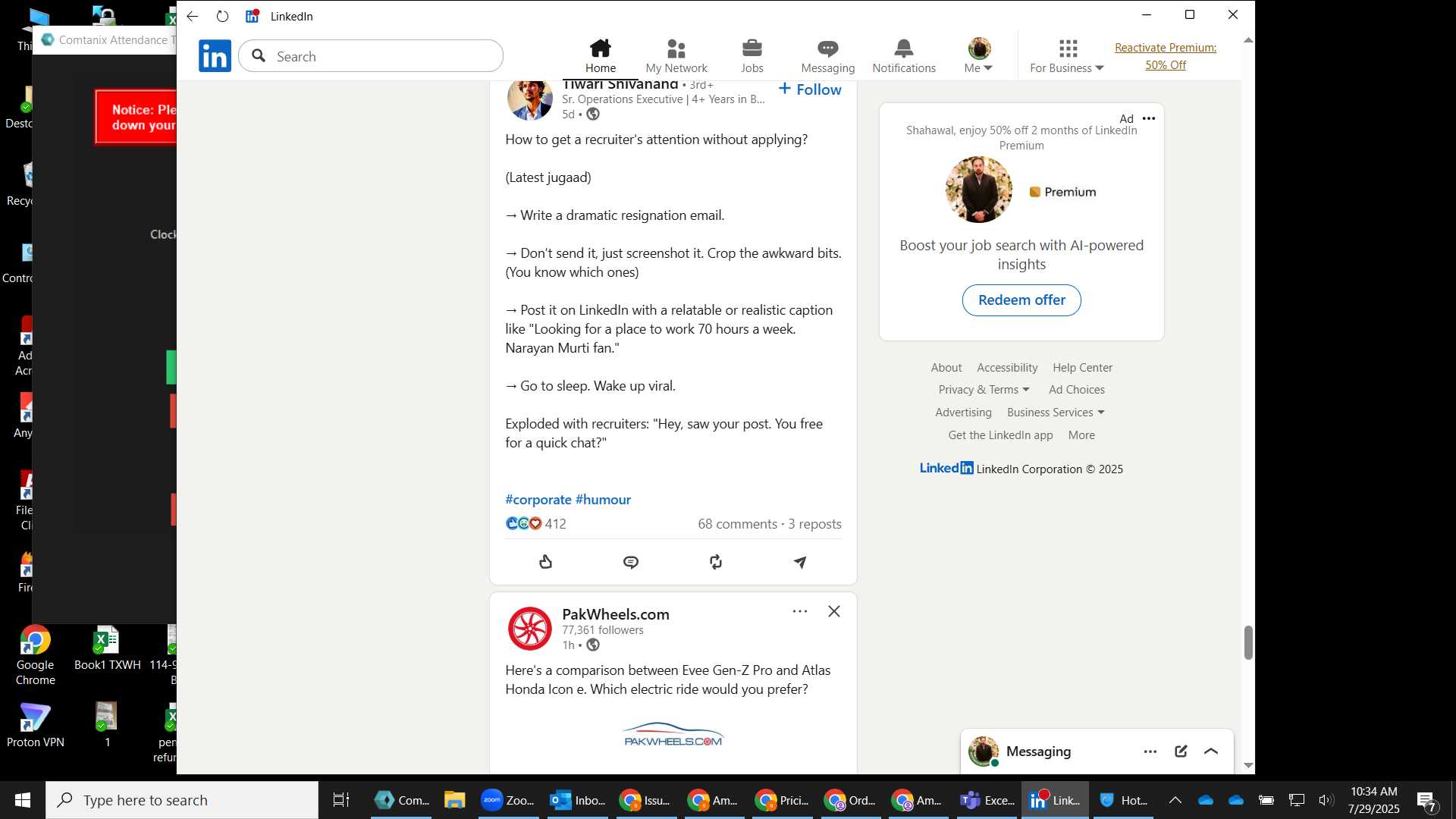Open the PakWheels.com page logo
The width and height of the screenshot is (1456, 819).
pyautogui.click(x=529, y=629)
